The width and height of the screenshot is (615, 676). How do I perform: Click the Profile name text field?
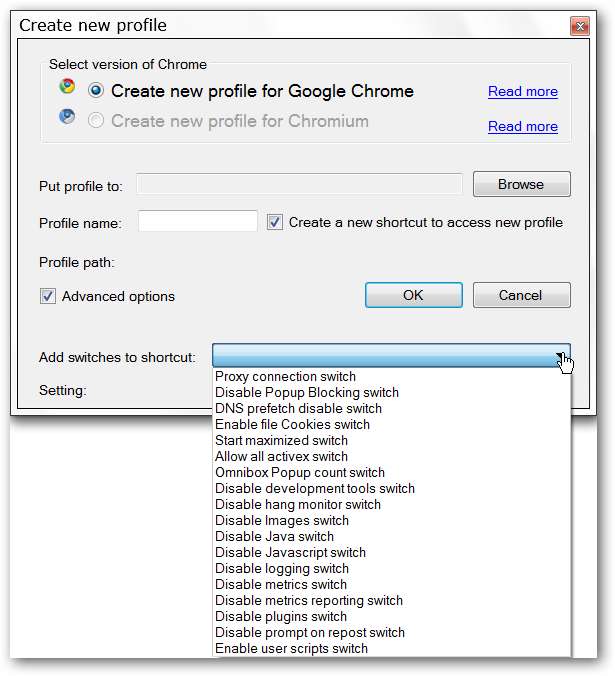coord(198,222)
